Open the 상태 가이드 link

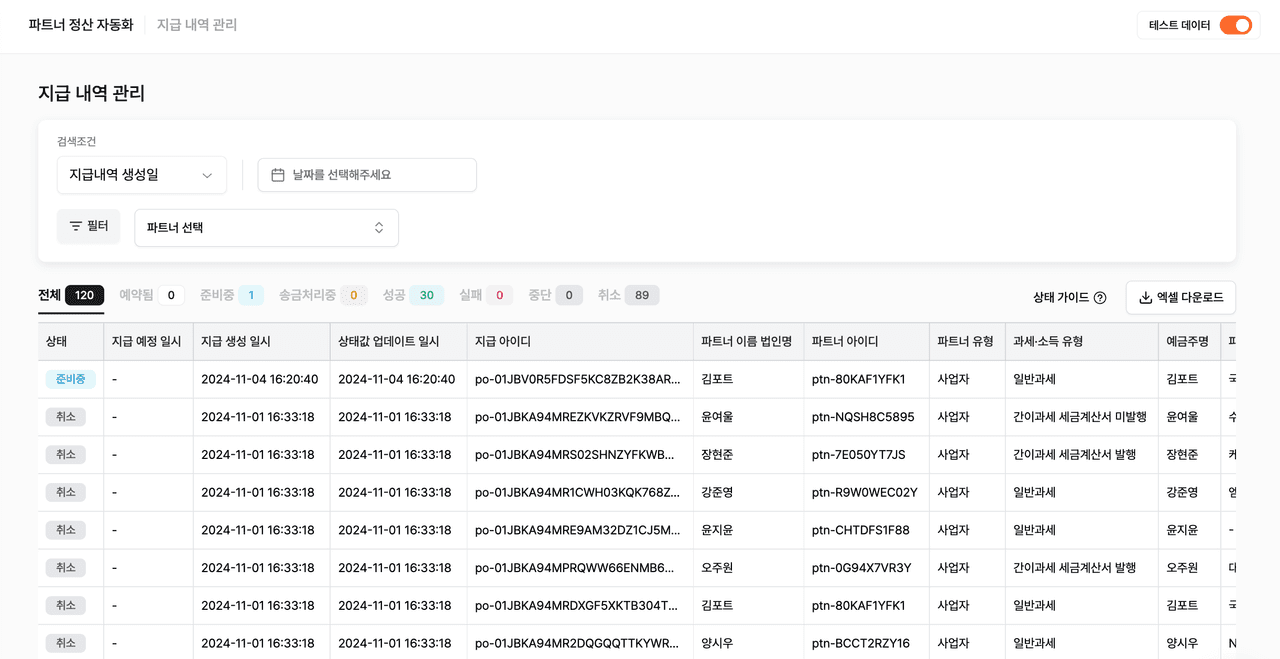pyautogui.click(x=1061, y=298)
